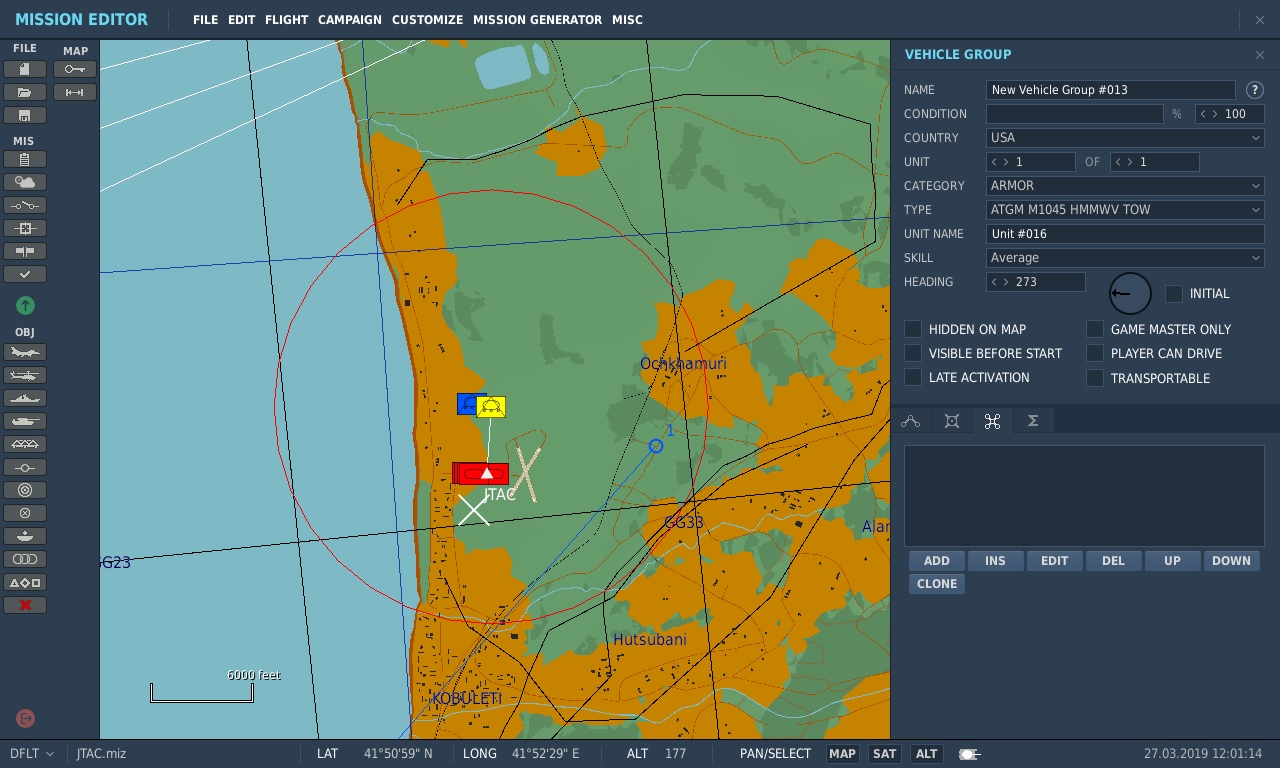Open the TYPE dropdown for vehicle
This screenshot has height=768, width=1280.
coord(1125,210)
